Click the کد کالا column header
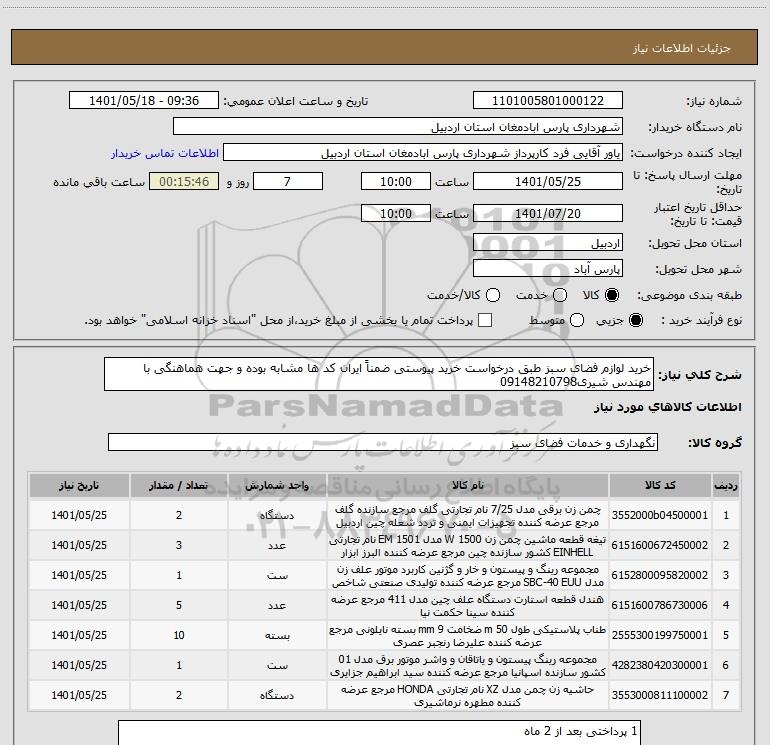This screenshot has width=770, height=745. click(x=660, y=485)
